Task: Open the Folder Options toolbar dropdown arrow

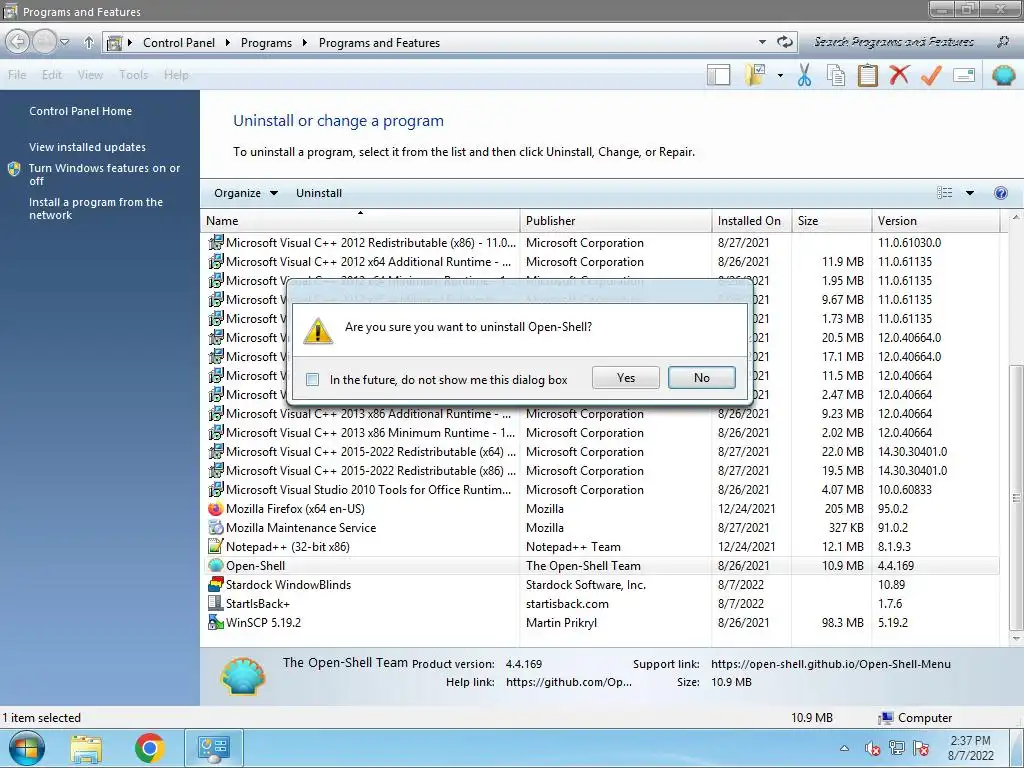Action: click(x=780, y=75)
